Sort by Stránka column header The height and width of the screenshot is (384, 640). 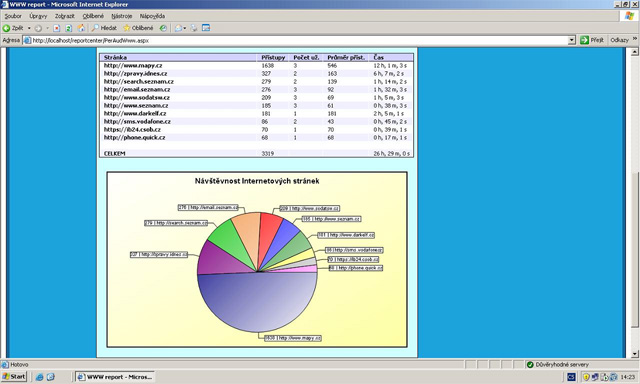pos(116,58)
